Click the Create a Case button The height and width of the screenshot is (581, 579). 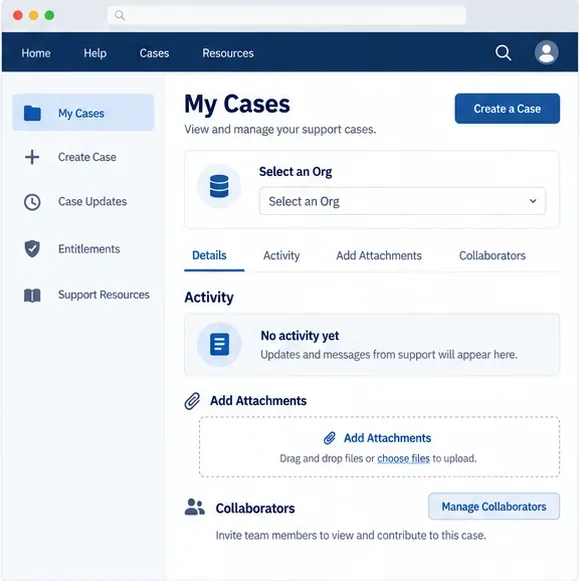(507, 109)
